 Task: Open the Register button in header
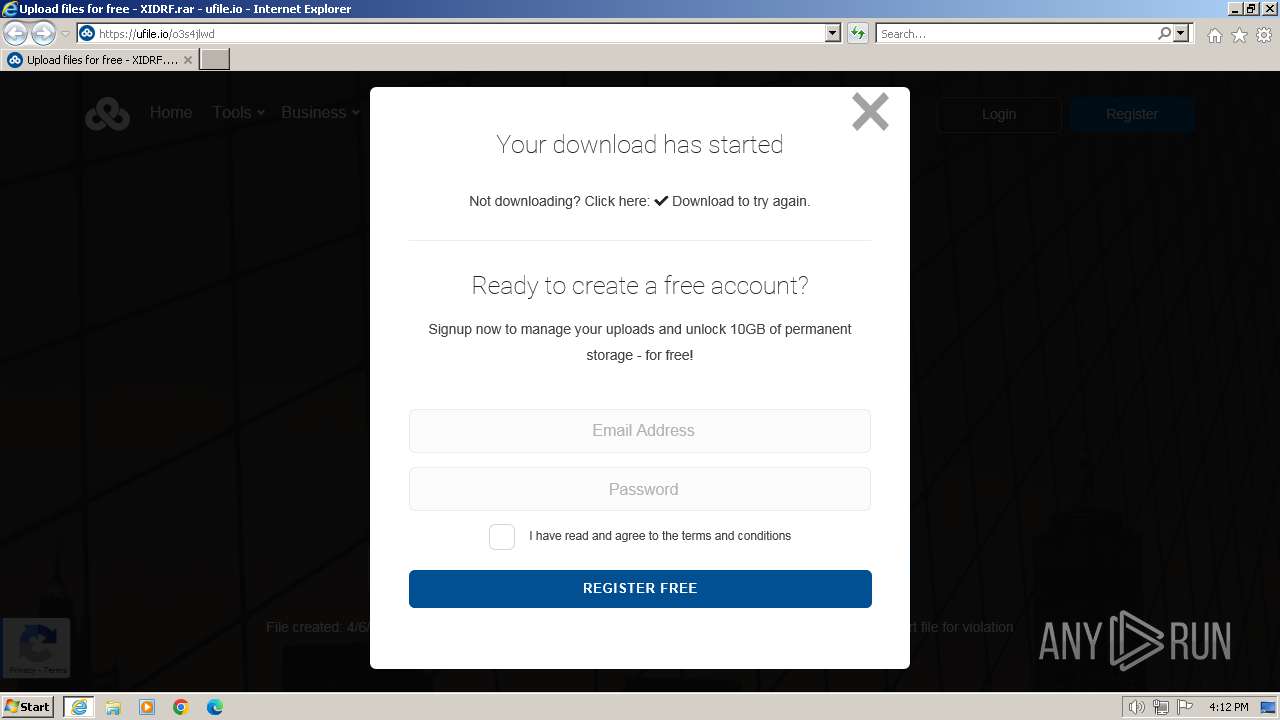coord(1132,114)
